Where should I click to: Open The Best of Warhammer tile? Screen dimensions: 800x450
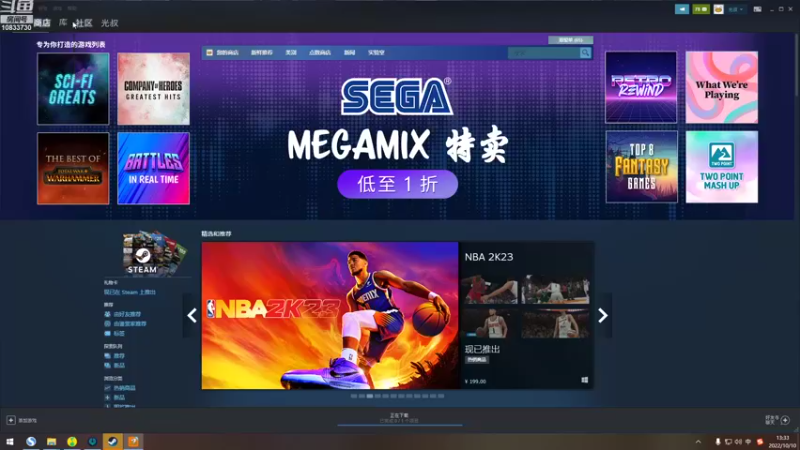73,168
